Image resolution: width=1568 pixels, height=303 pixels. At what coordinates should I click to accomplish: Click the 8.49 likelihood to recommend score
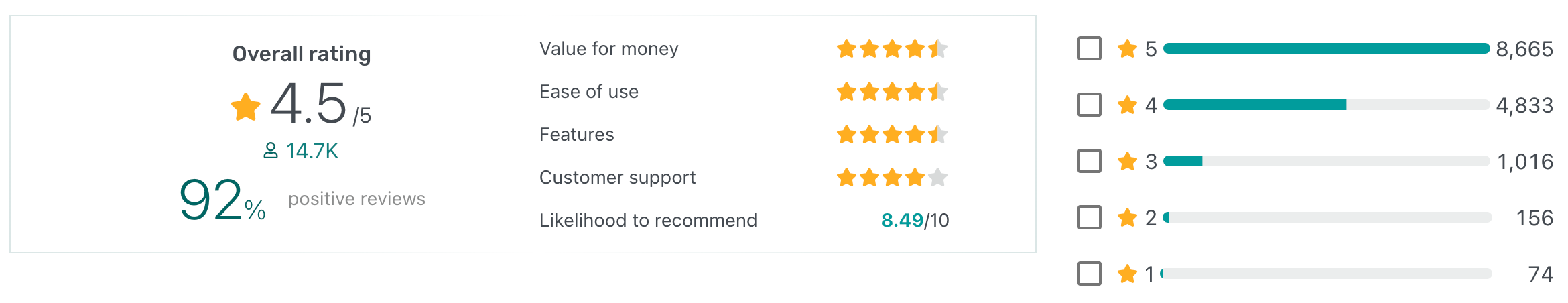pos(902,220)
